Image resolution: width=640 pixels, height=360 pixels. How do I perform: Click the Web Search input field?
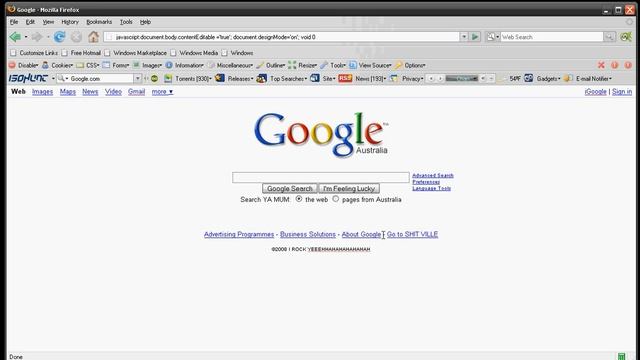(552, 37)
